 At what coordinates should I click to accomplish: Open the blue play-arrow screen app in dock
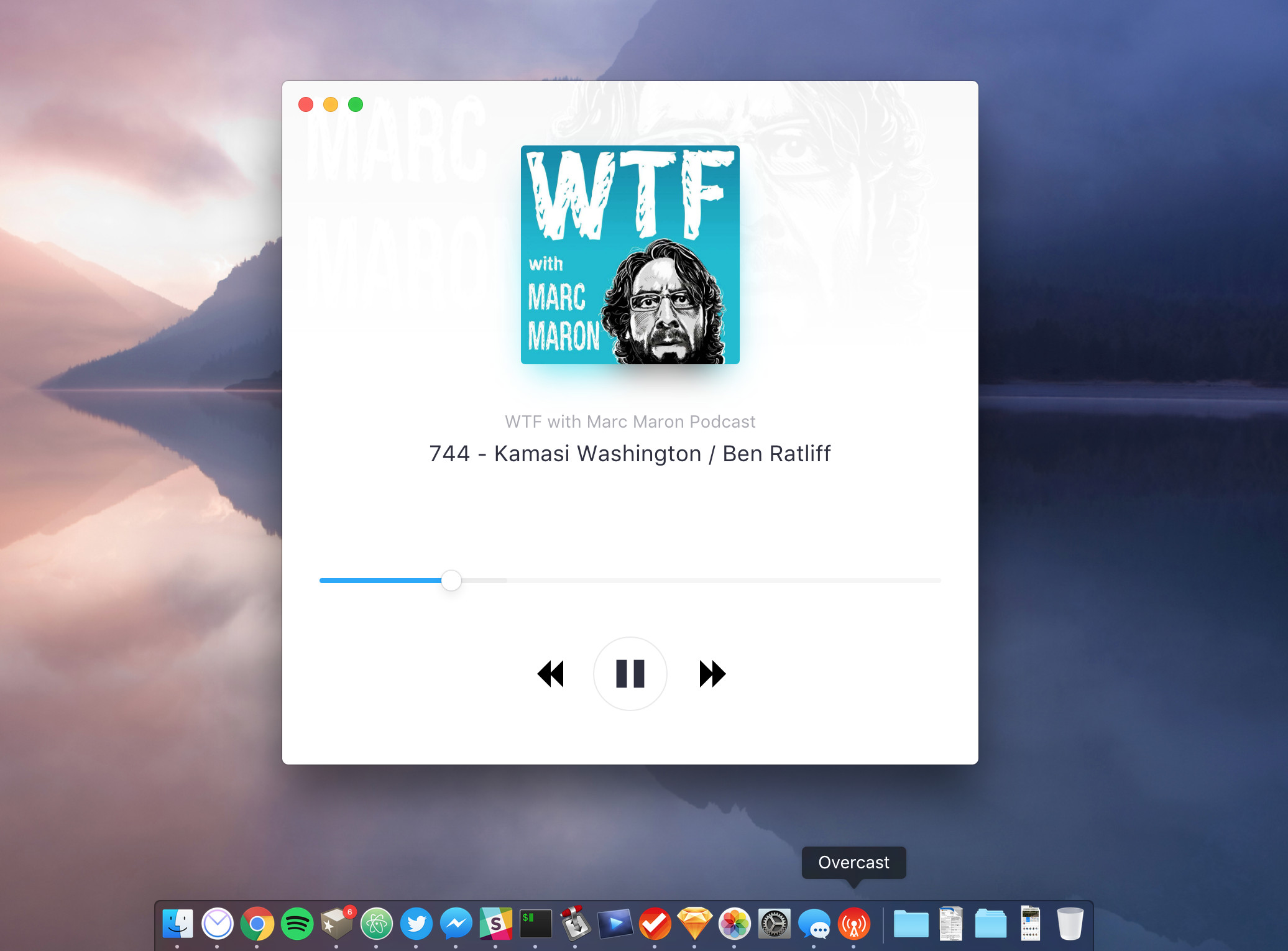(x=615, y=924)
